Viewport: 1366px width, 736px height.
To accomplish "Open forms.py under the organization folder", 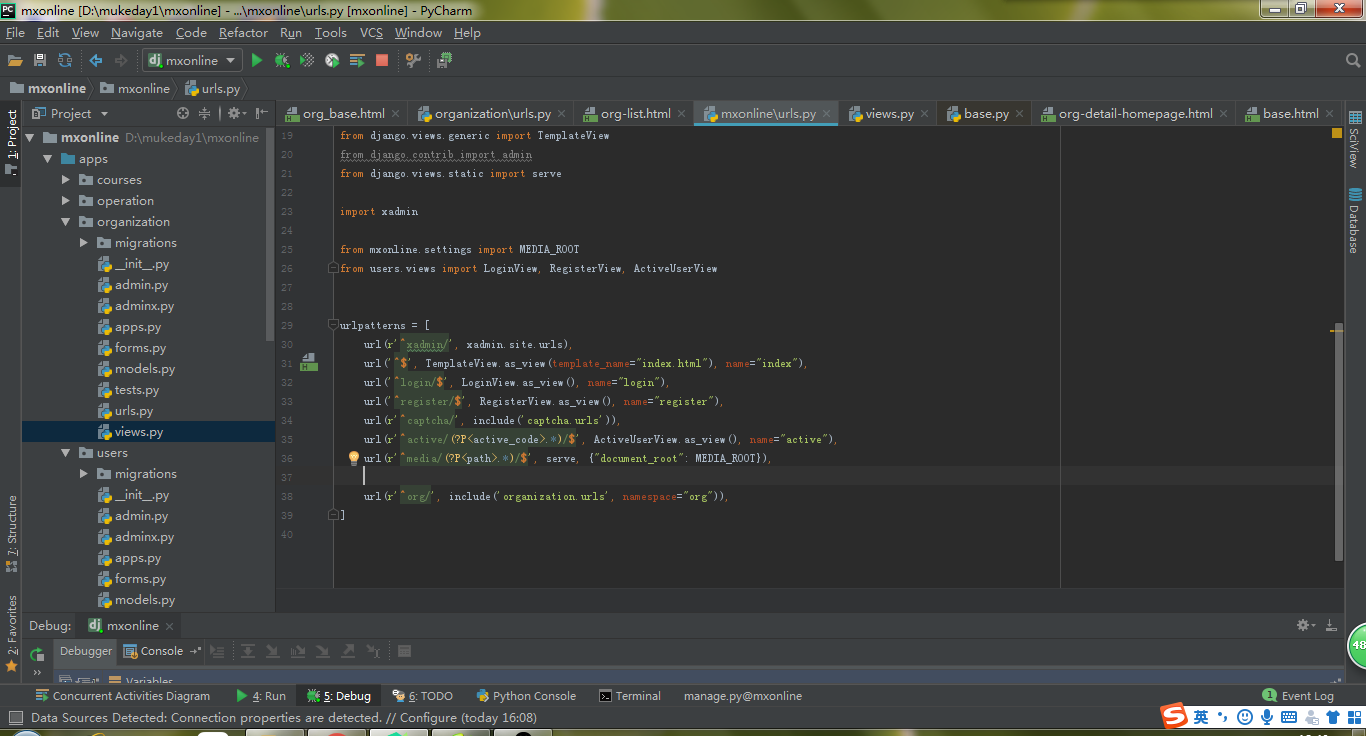I will (x=140, y=348).
